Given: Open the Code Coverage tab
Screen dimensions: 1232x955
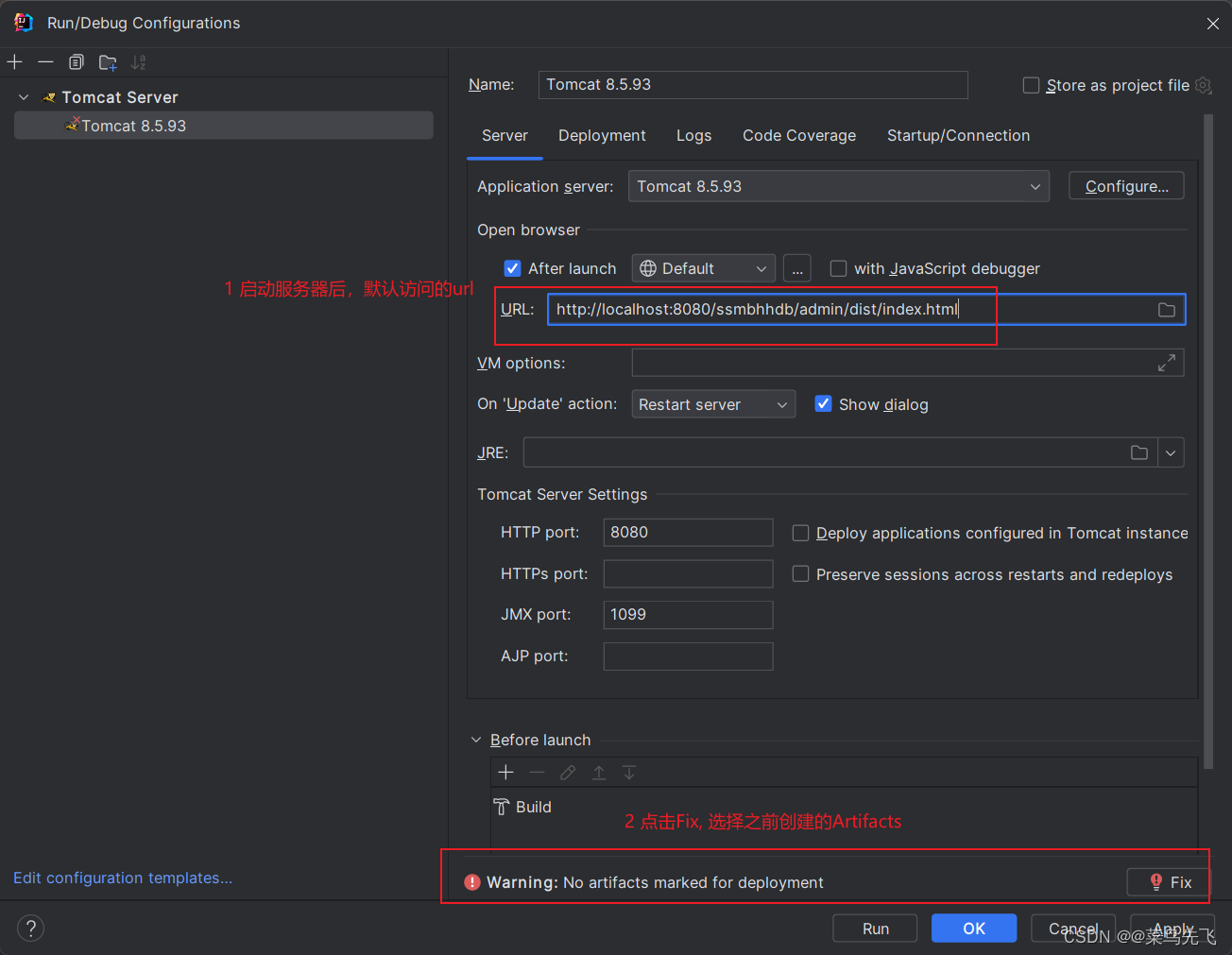Looking at the screenshot, I should (799, 136).
